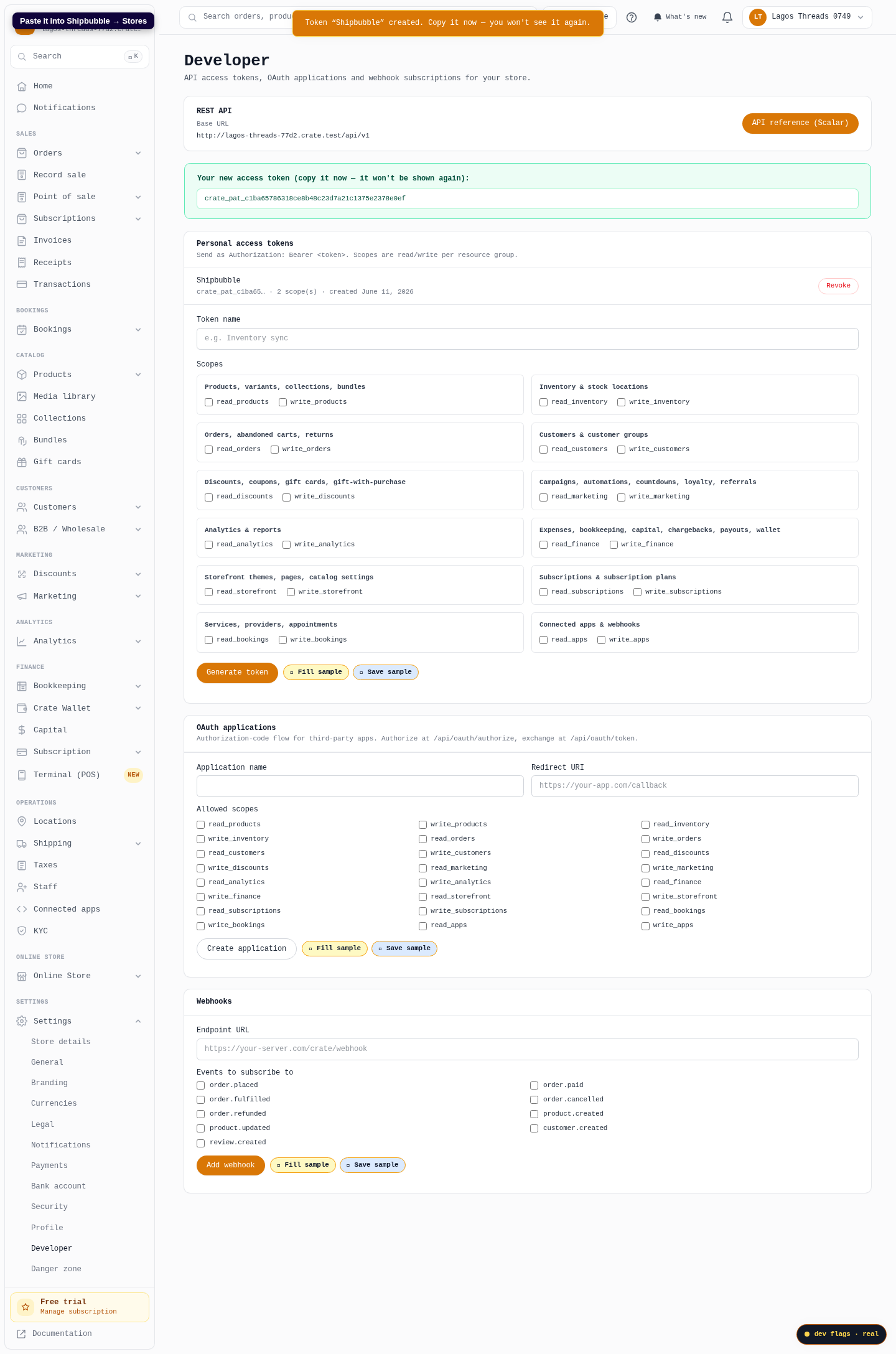Click the Locations pin icon
This screenshot has height=1354, width=896.
pyautogui.click(x=22, y=821)
